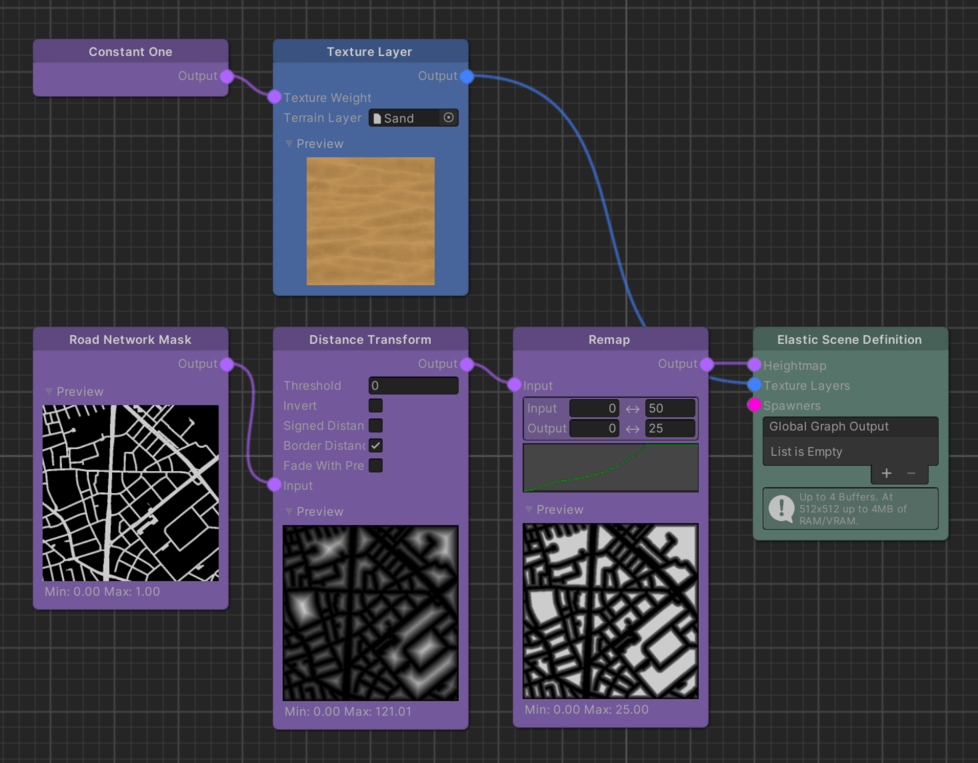Click the Remap node Output port

click(x=707, y=364)
